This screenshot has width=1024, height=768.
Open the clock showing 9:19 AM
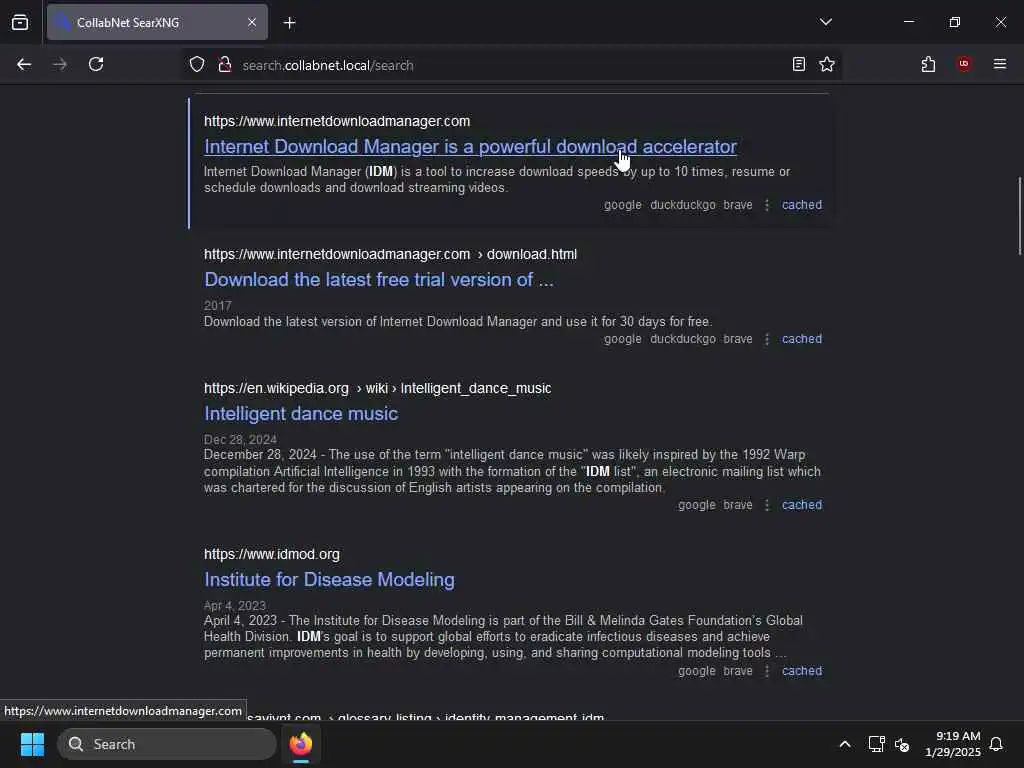pos(952,744)
